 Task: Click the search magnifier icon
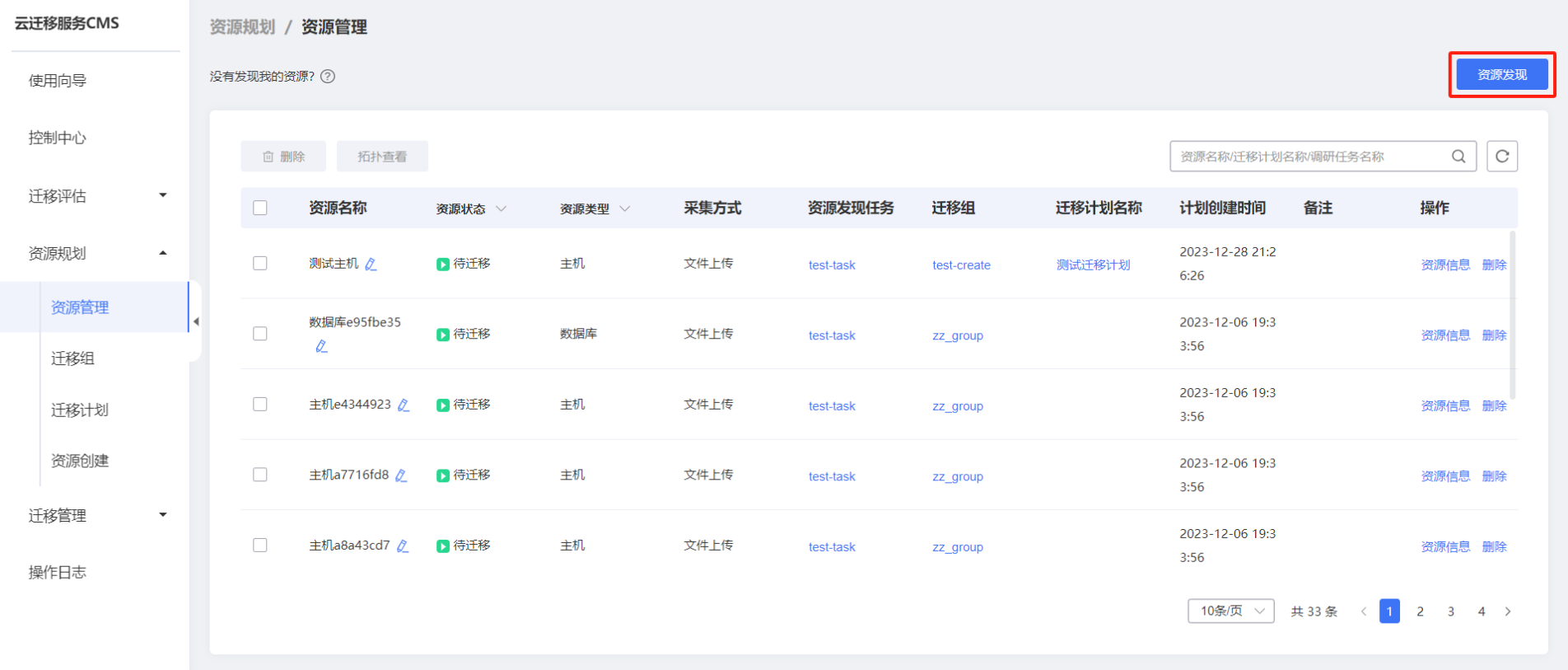coord(1458,157)
